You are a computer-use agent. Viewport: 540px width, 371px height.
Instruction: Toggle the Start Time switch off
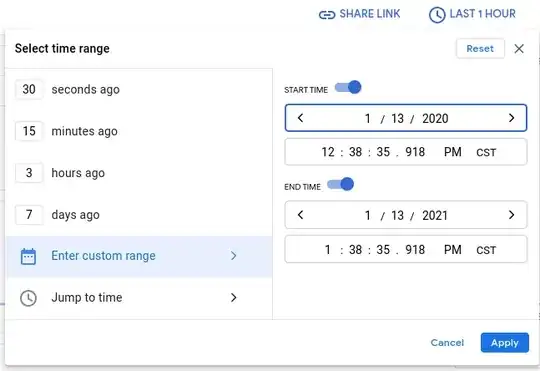pyautogui.click(x=348, y=87)
